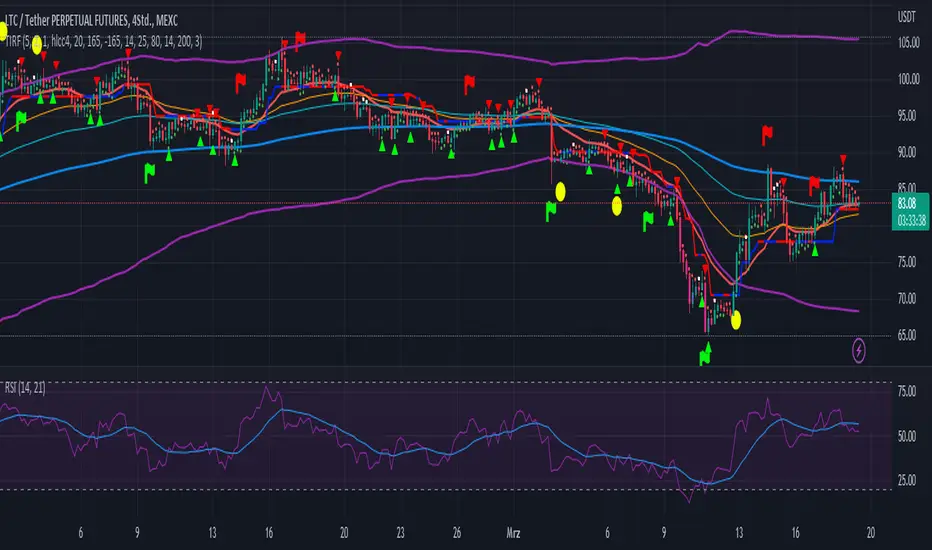Image resolution: width=932 pixels, height=550 pixels.
Task: Click the green 83.08 current price label
Action: coord(910,212)
